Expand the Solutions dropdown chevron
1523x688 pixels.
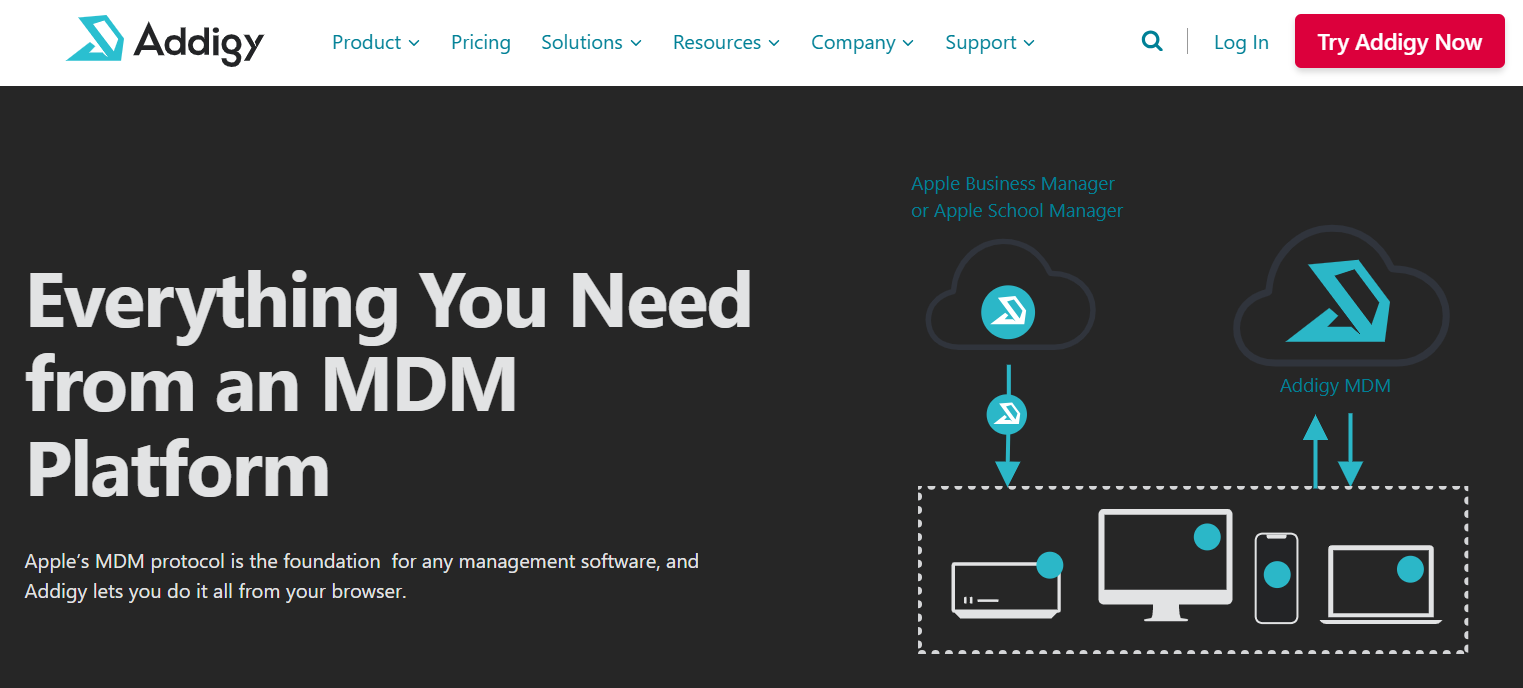point(636,43)
